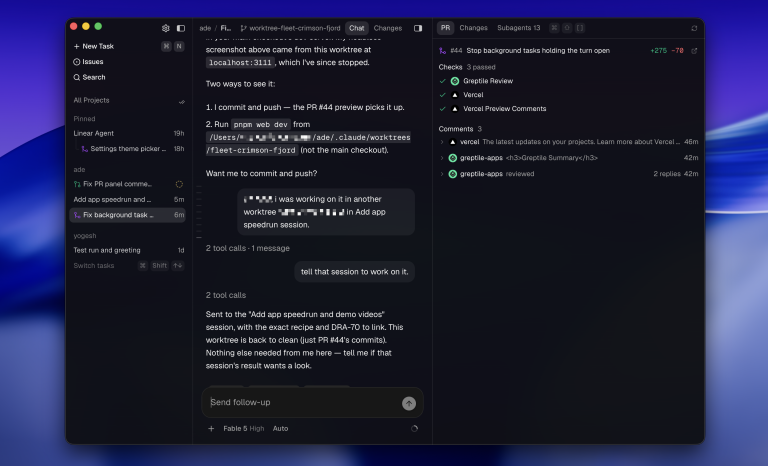Image resolution: width=768 pixels, height=466 pixels.
Task: Expand the greptile-apps reviewed comment
Action: pyautogui.click(x=442, y=174)
